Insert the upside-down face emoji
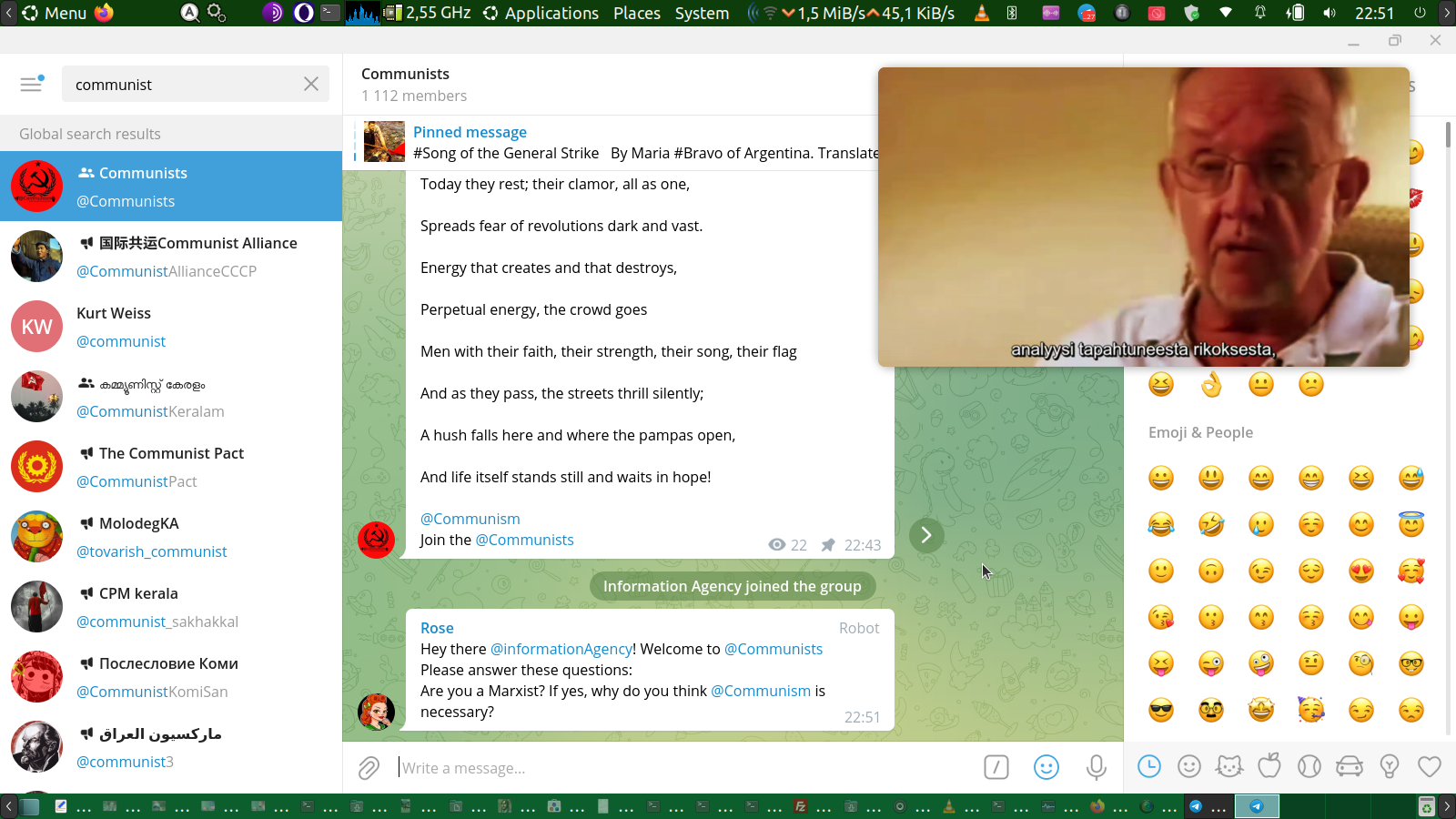The width and height of the screenshot is (1456, 819). click(x=1211, y=571)
